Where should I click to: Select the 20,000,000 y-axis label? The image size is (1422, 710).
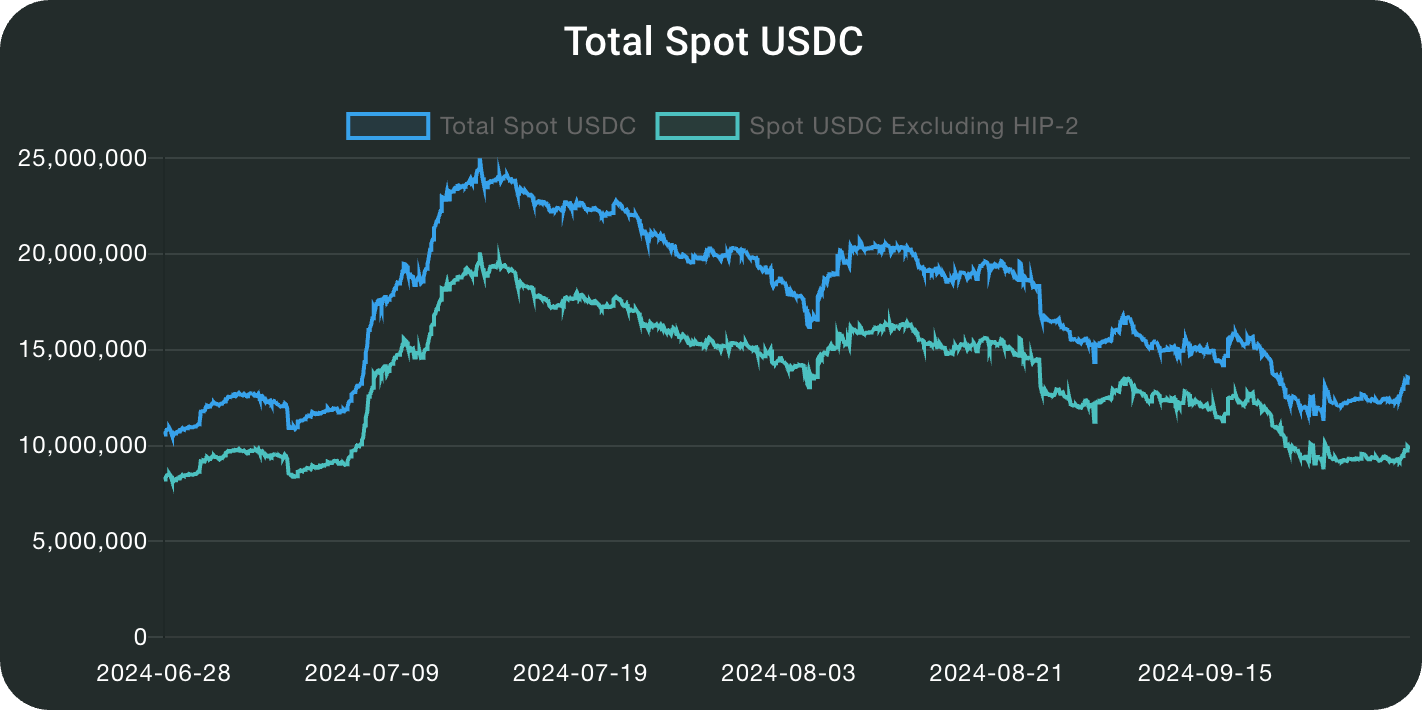pyautogui.click(x=83, y=254)
